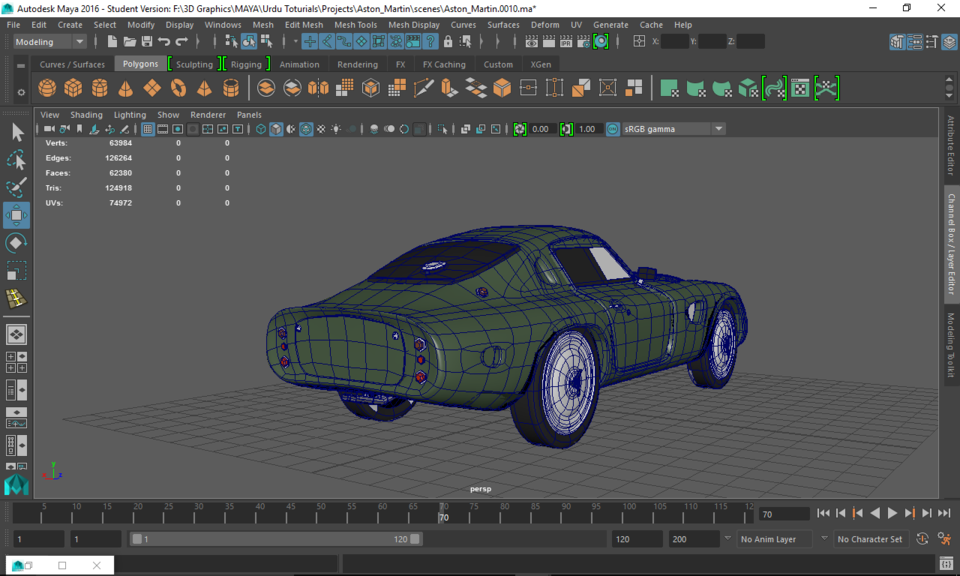Select the Multi-Cut tool from the shelf

(423, 87)
